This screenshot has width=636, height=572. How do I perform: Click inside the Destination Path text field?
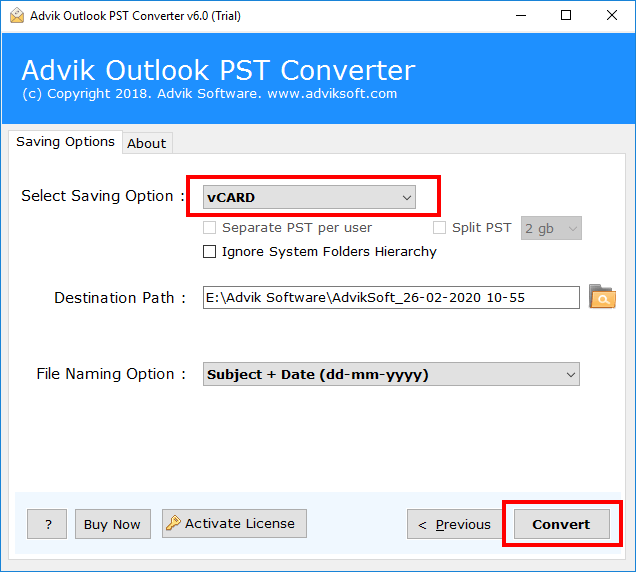pyautogui.click(x=390, y=298)
